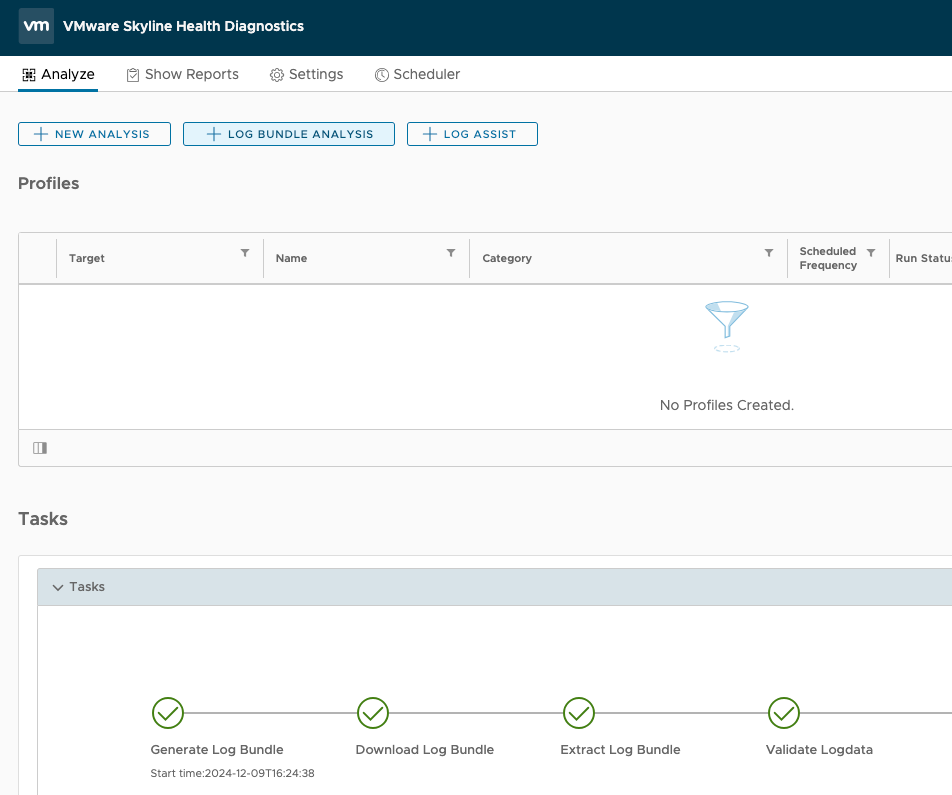Select the Extract Log Bundle step label
This screenshot has height=795, width=952.
coord(620,749)
